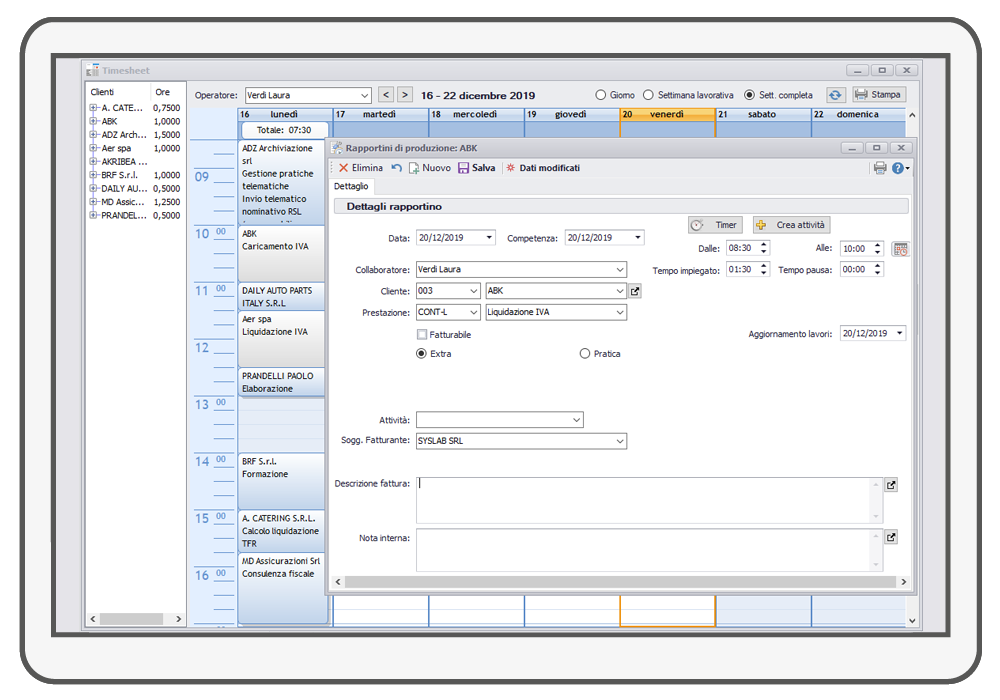The width and height of the screenshot is (1000, 700).
Task: Click the undo arrow icon
Action: 397,168
